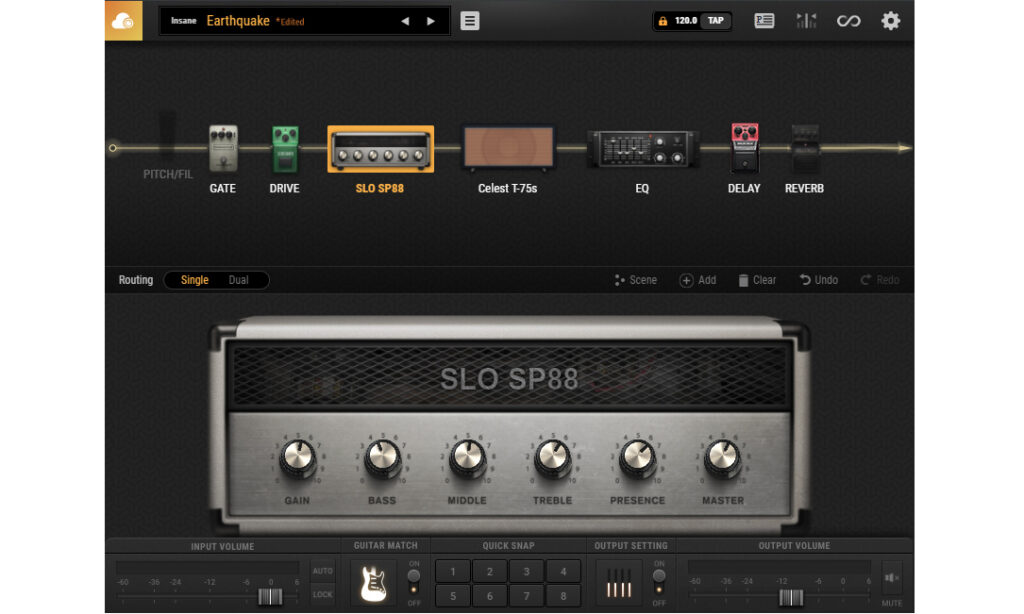Click the Earthquake preset name

238,21
